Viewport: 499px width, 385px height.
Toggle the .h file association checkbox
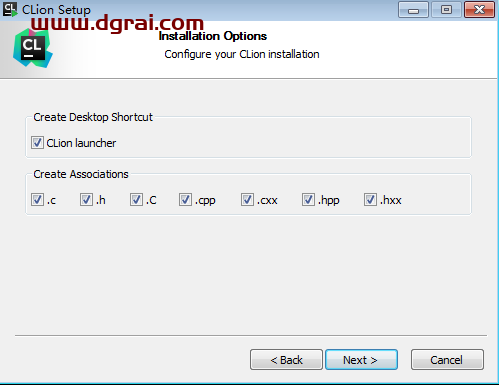pyautogui.click(x=86, y=200)
